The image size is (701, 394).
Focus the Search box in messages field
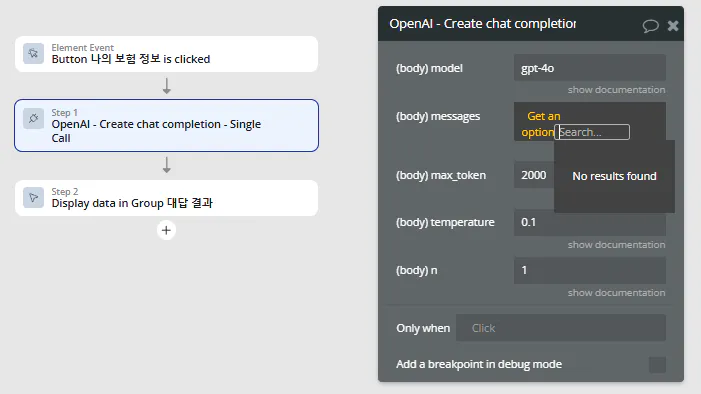(592, 132)
